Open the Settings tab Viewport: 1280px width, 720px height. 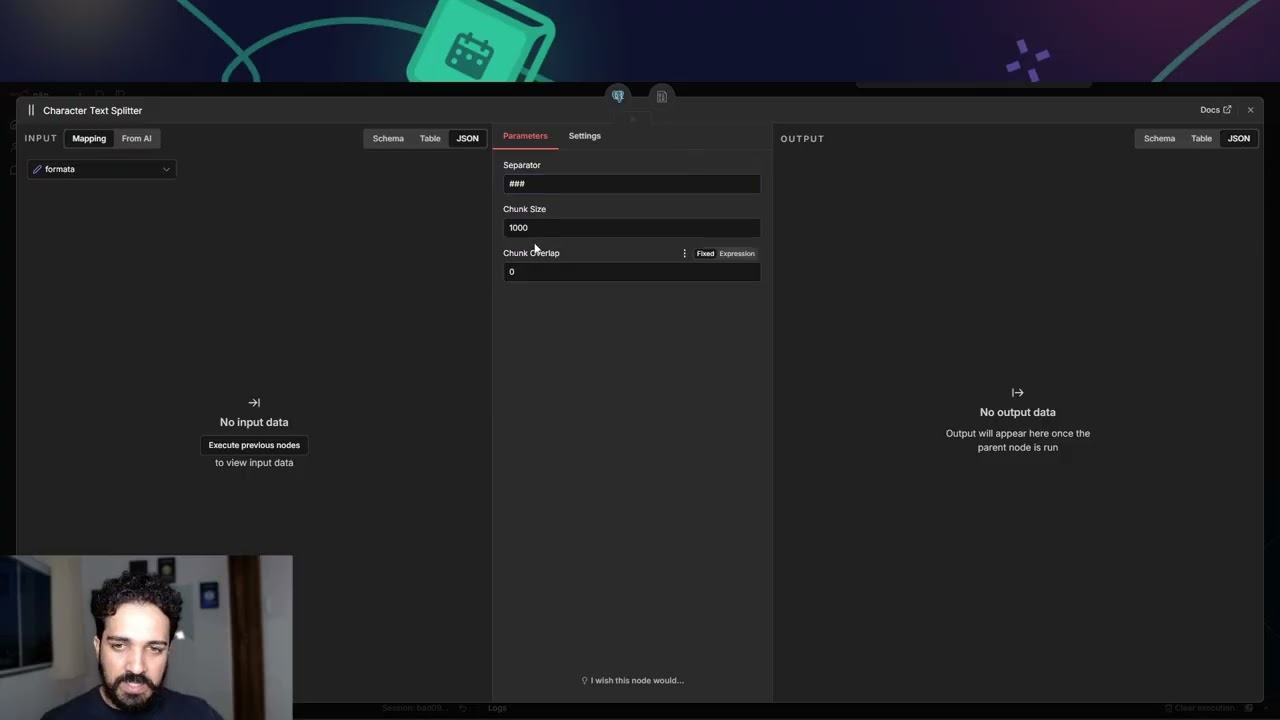pos(585,136)
